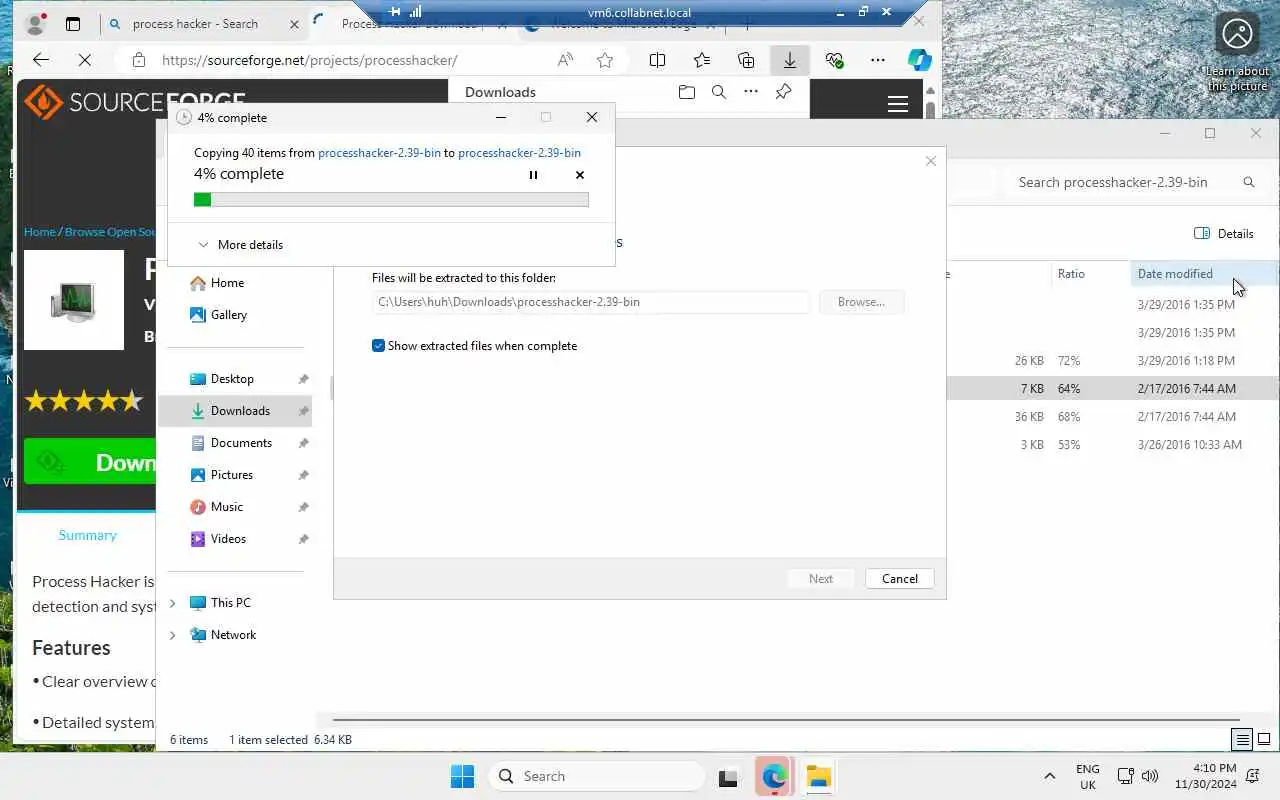Open network tray icon
Image resolution: width=1280 pixels, height=800 pixels.
coord(1125,776)
